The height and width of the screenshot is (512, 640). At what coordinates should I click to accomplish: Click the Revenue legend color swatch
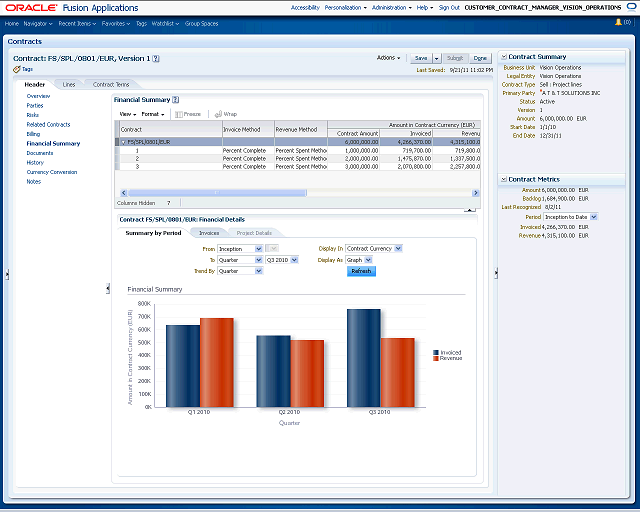tap(436, 358)
